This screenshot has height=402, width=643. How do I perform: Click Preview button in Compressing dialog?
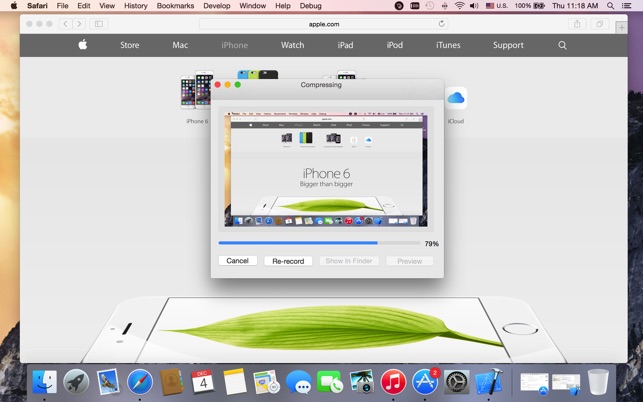(410, 261)
